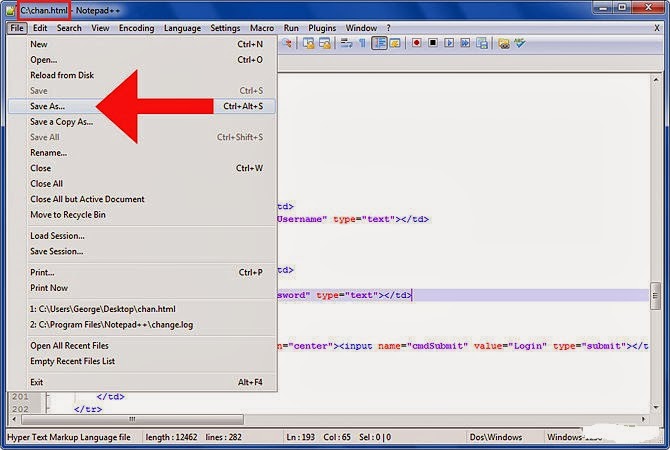The image size is (670, 450).
Task: Choose Close All menu entry
Action: pyautogui.click(x=141, y=184)
